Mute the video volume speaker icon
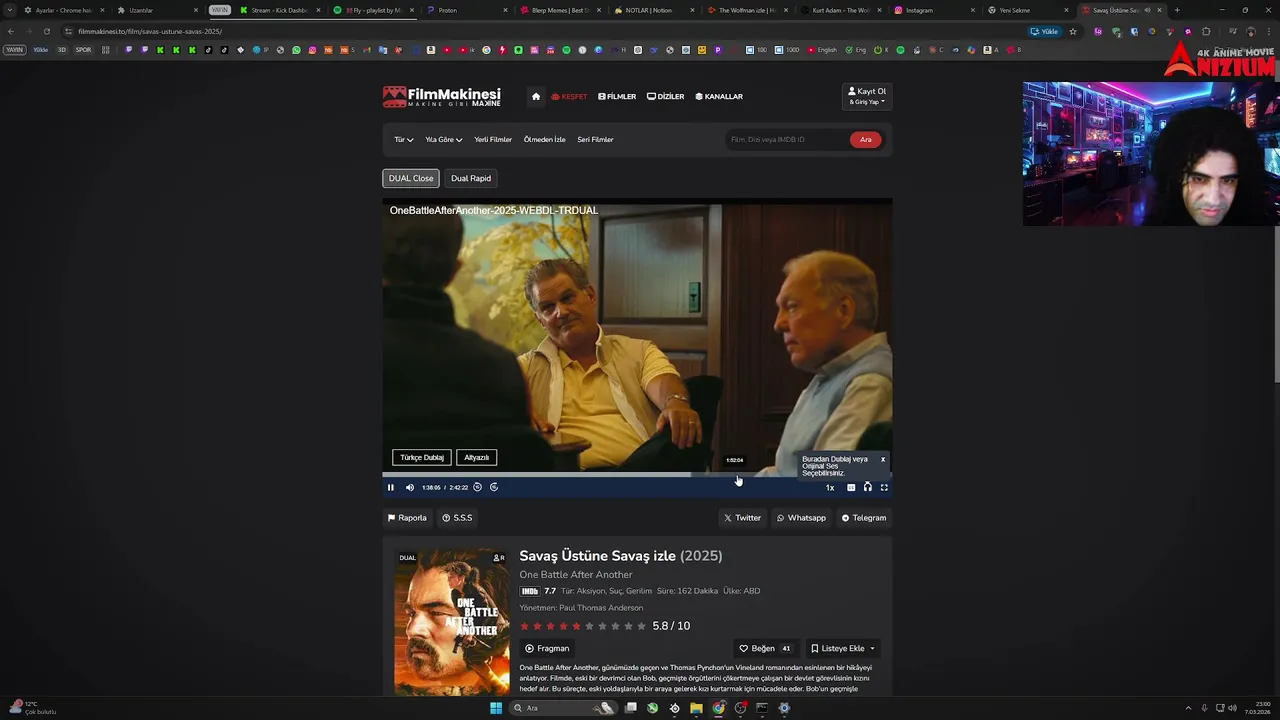 (x=410, y=488)
